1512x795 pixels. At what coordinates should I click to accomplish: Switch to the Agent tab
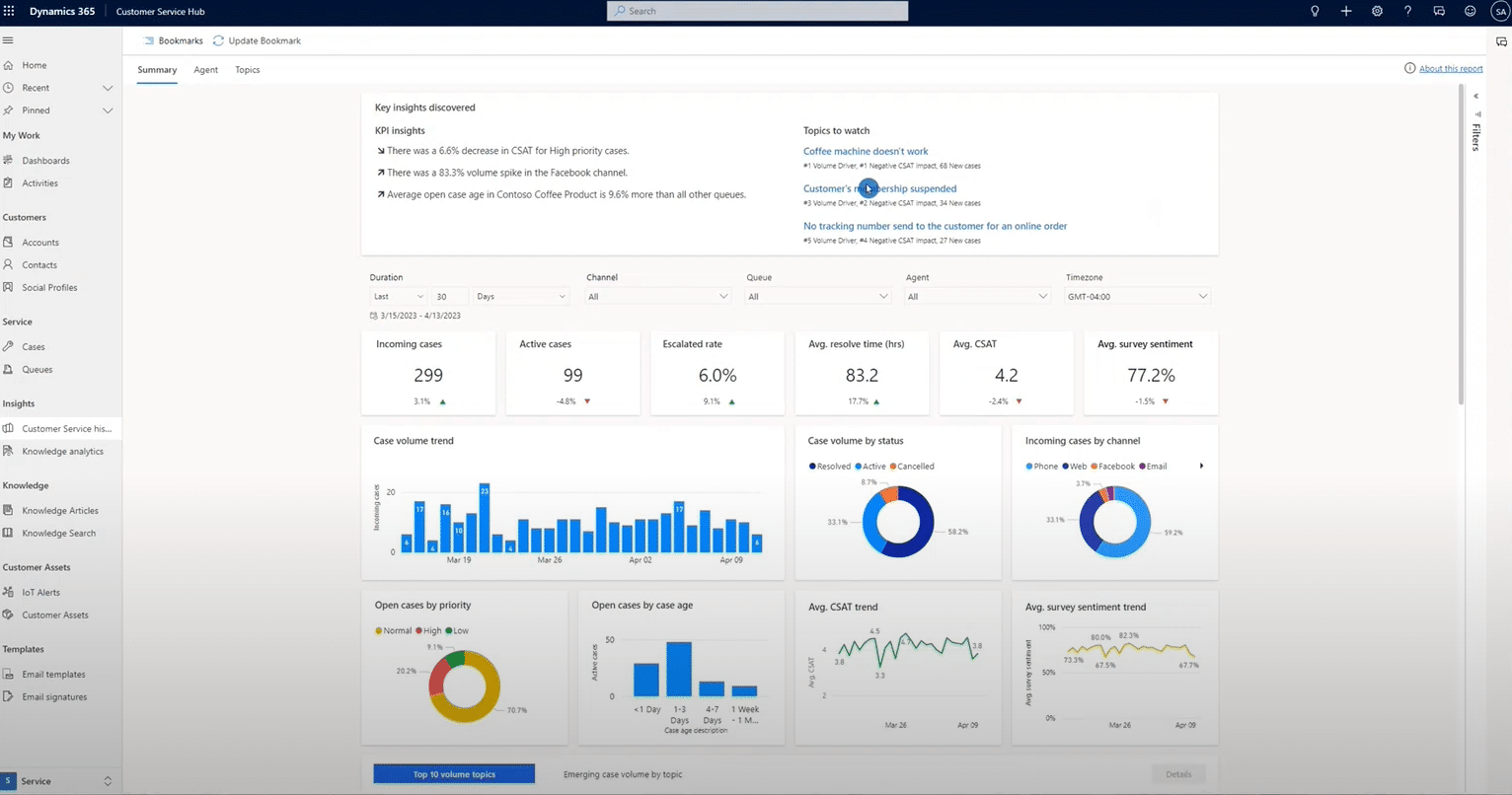[x=205, y=70]
